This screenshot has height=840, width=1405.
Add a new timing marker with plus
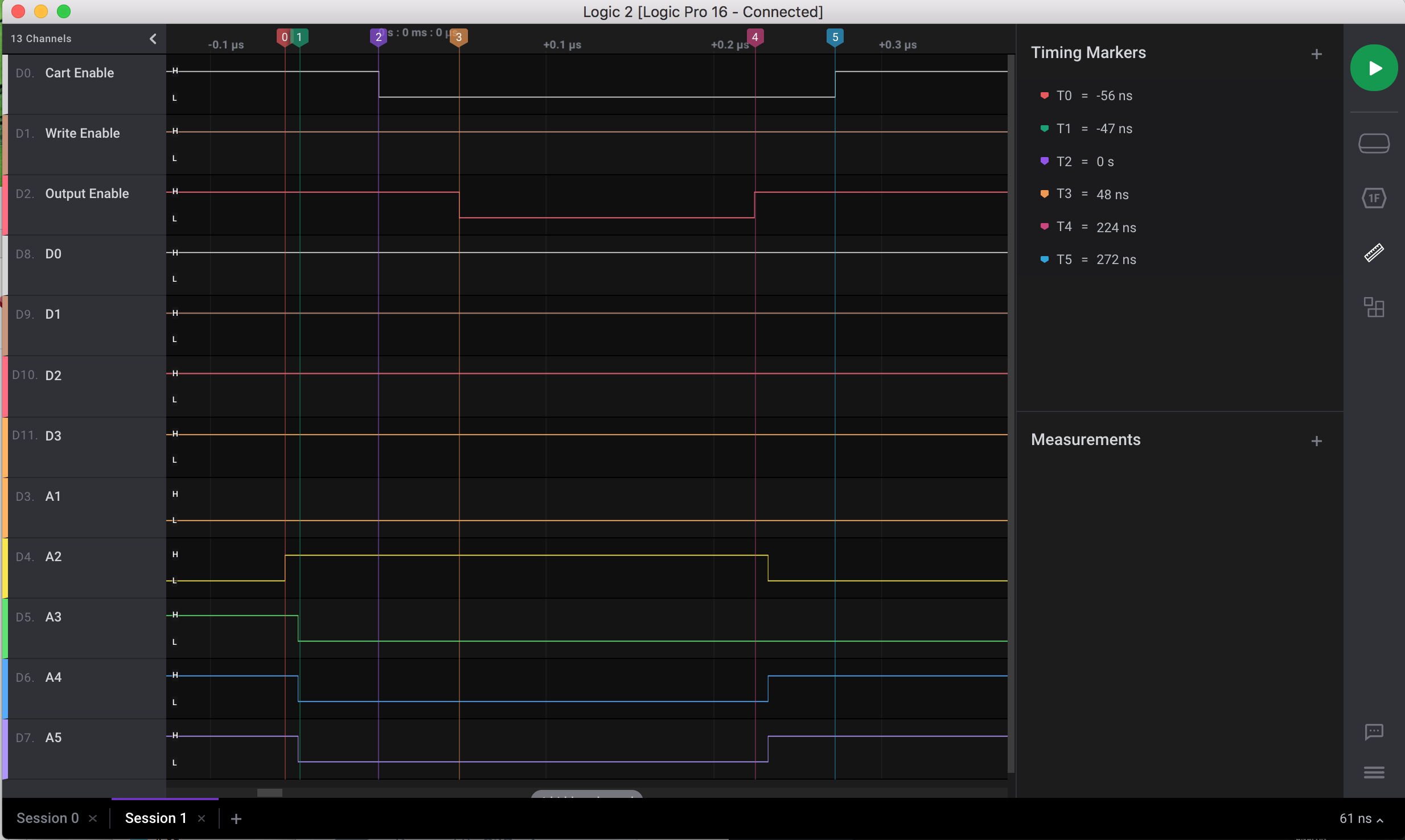(1316, 54)
